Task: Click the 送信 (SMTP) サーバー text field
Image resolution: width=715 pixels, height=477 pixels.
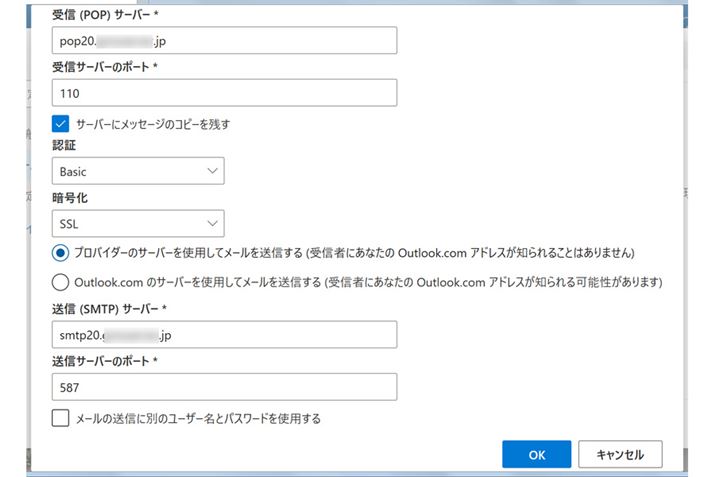Action: coord(224,335)
